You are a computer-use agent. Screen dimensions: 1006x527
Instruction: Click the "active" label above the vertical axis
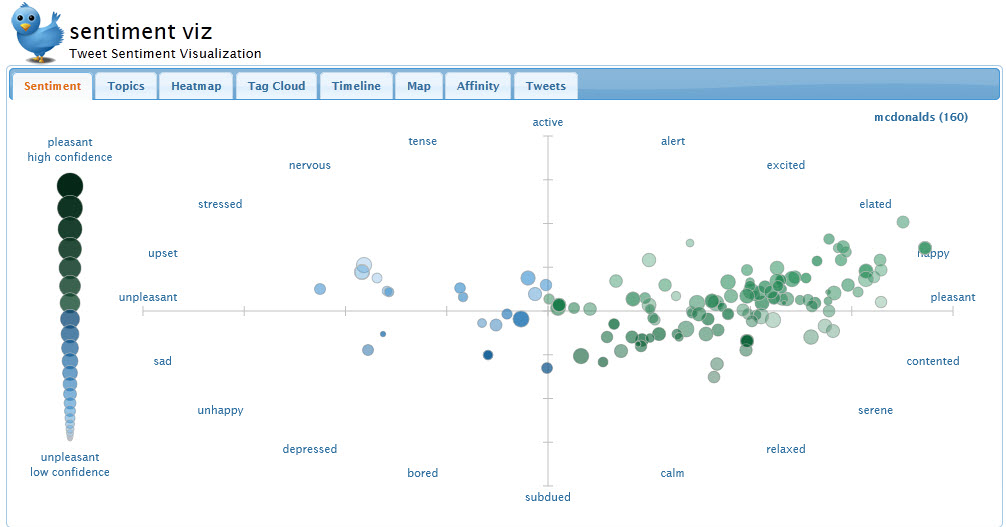[548, 122]
